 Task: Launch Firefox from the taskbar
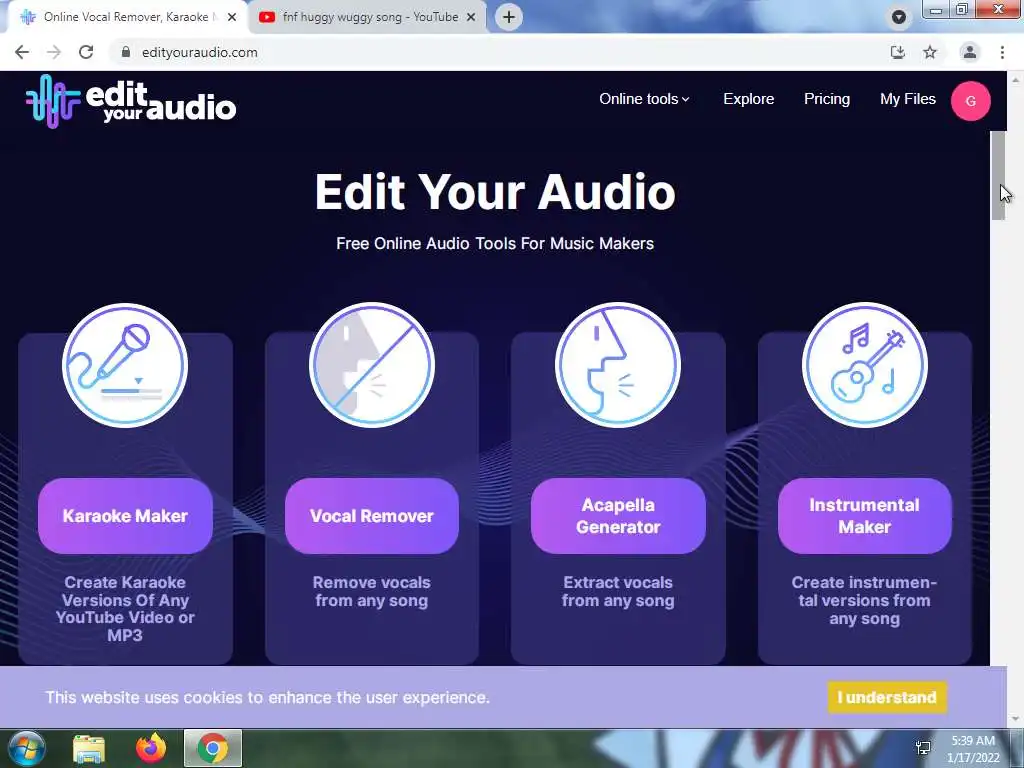tap(151, 748)
